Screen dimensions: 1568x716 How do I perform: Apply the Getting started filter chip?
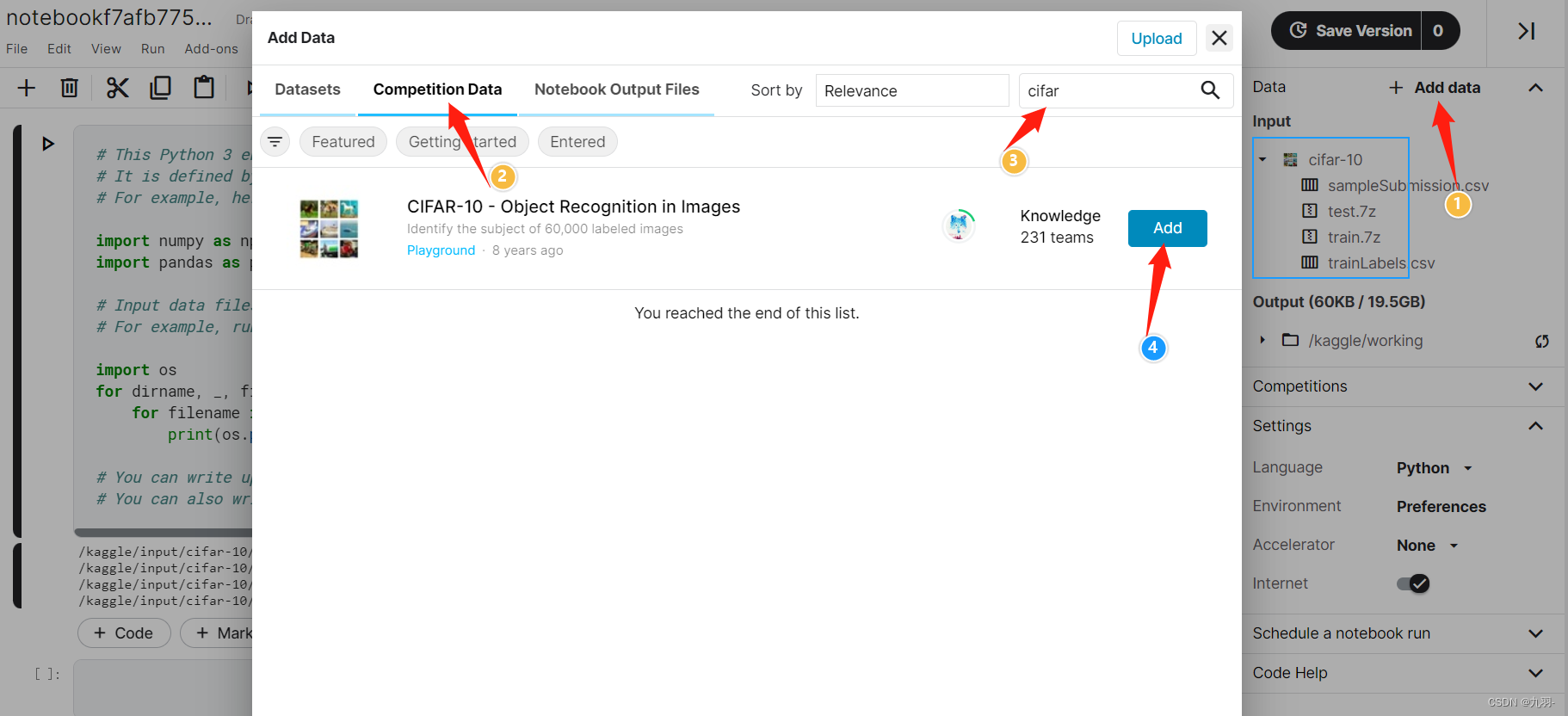pyautogui.click(x=462, y=142)
